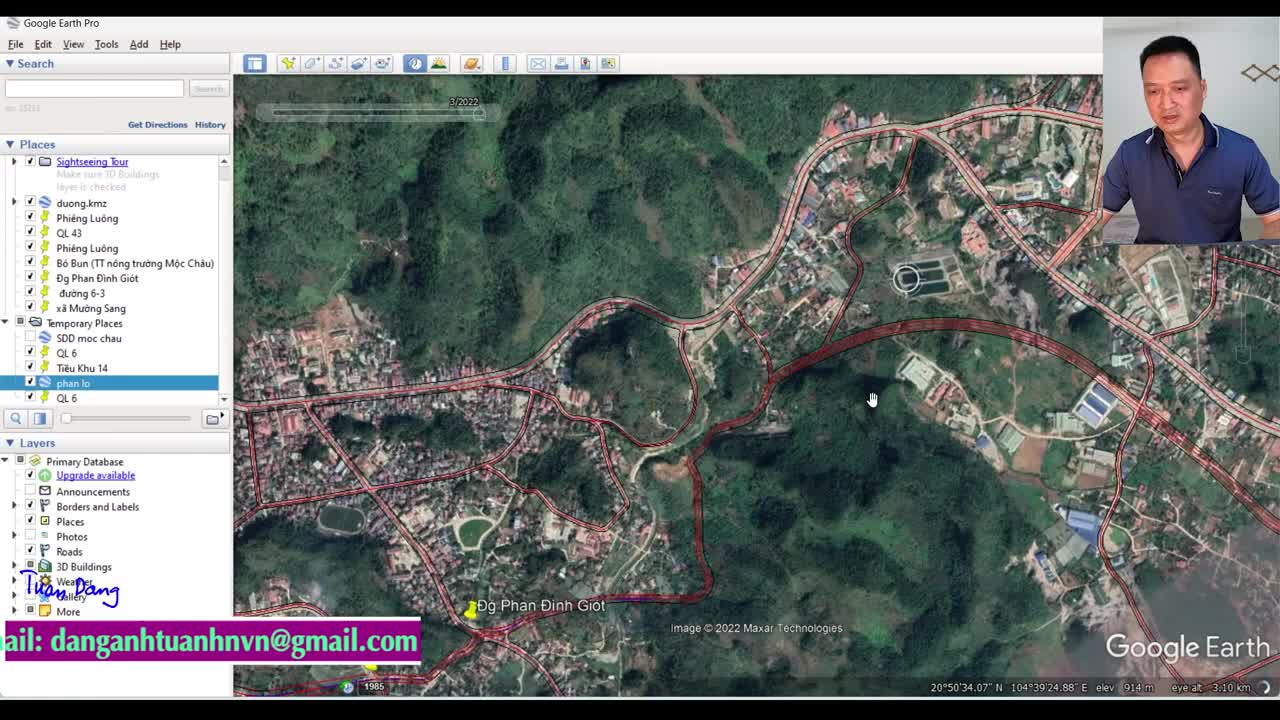Click the pushpin icon beside QL 43
The image size is (1280, 720).
coord(45,233)
